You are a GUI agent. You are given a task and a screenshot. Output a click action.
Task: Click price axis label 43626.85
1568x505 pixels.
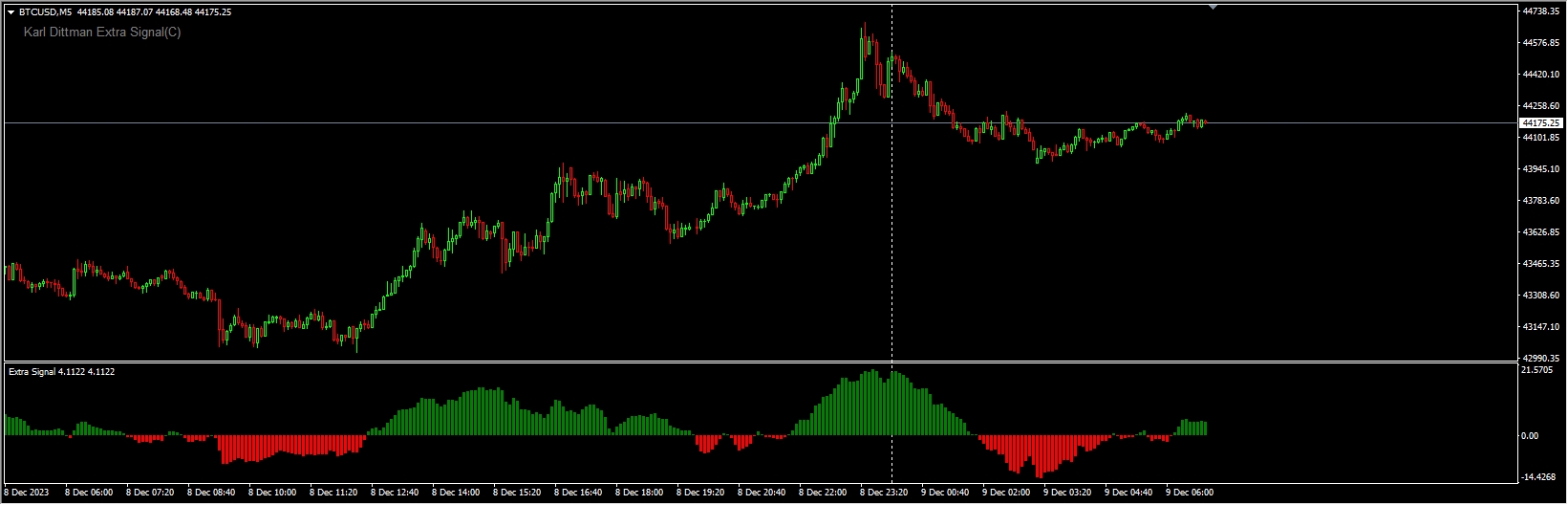pos(1540,232)
